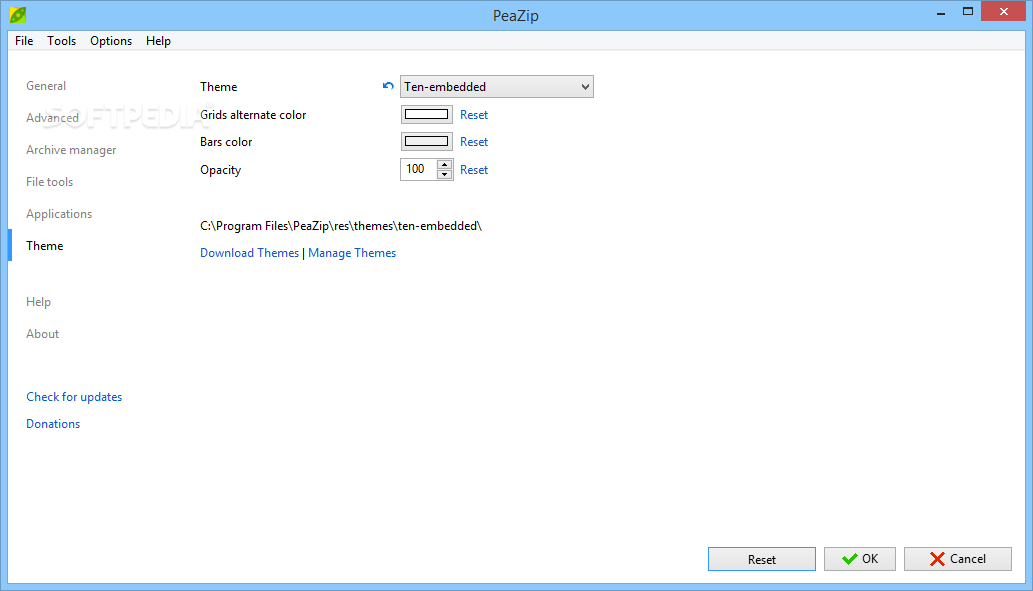Screen dimensions: 1033x591
Task: Select the Advanced settings section
Action: click(x=52, y=118)
